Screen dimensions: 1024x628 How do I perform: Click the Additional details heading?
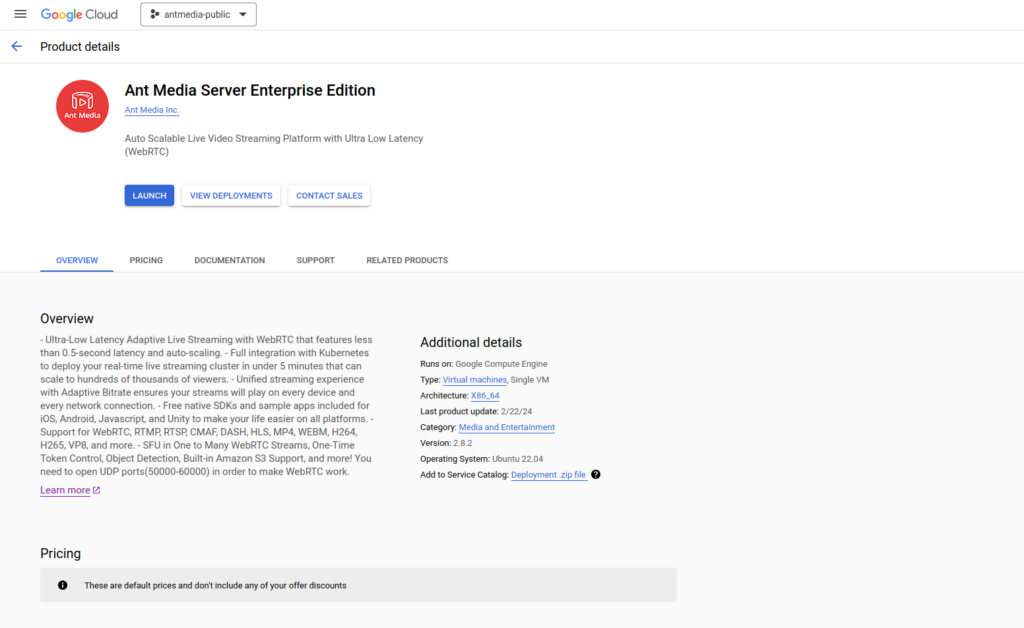tap(471, 343)
